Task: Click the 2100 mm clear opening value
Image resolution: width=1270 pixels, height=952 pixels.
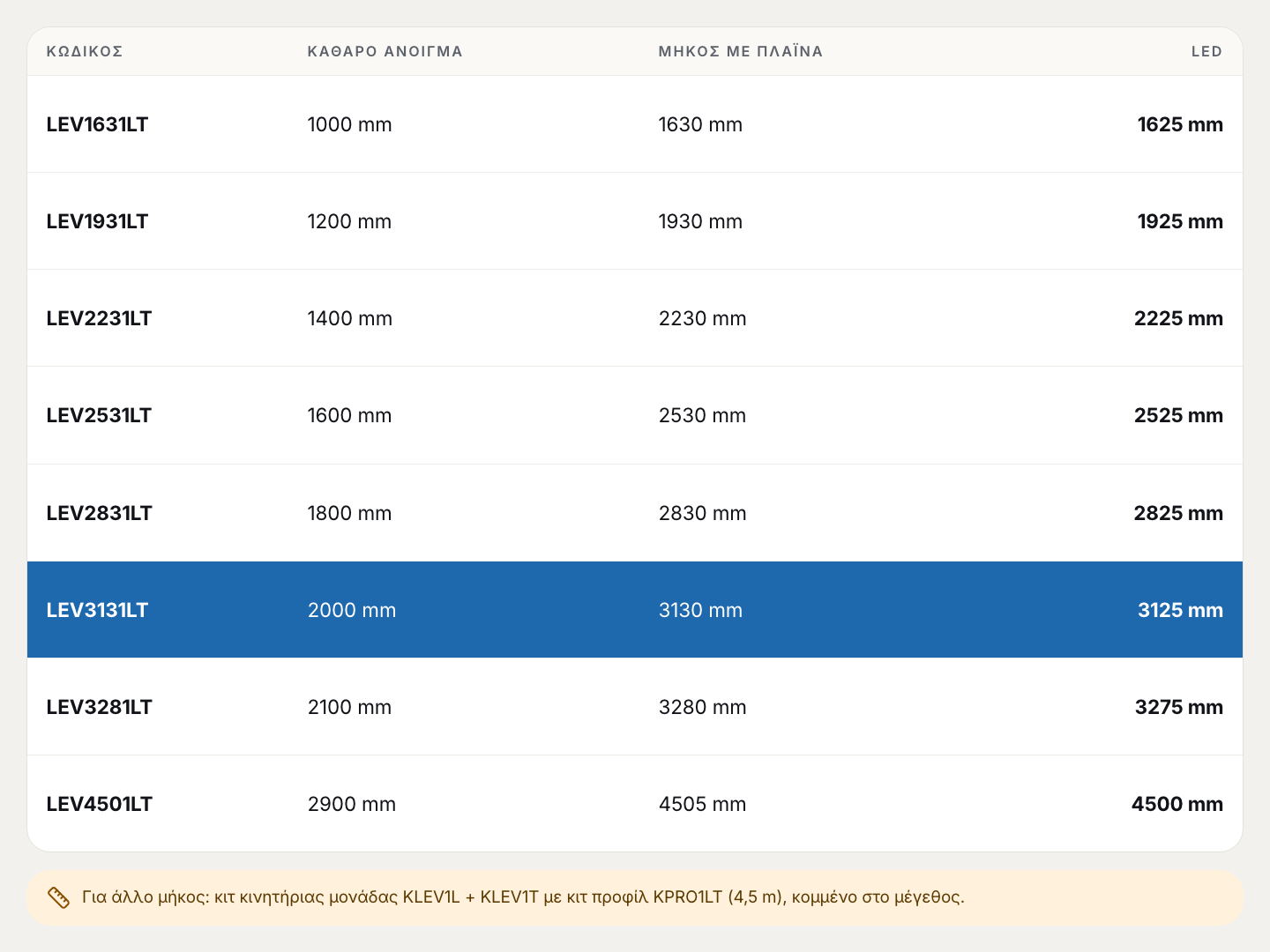Action: pos(349,707)
